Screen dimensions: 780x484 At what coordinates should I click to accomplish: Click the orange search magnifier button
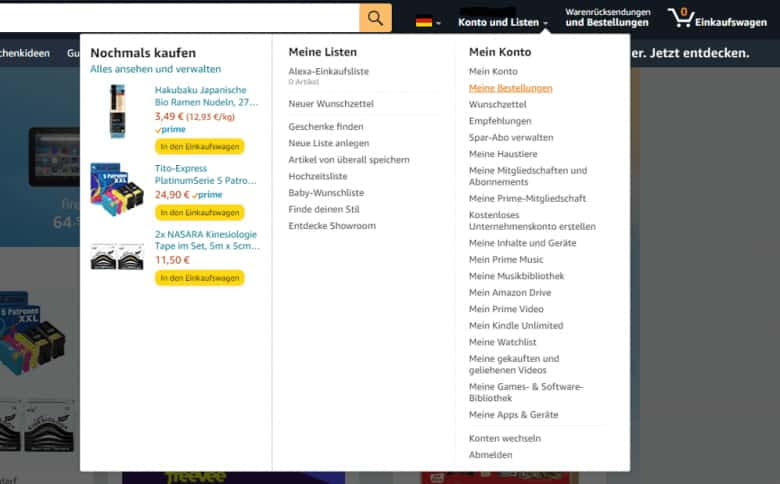[375, 18]
